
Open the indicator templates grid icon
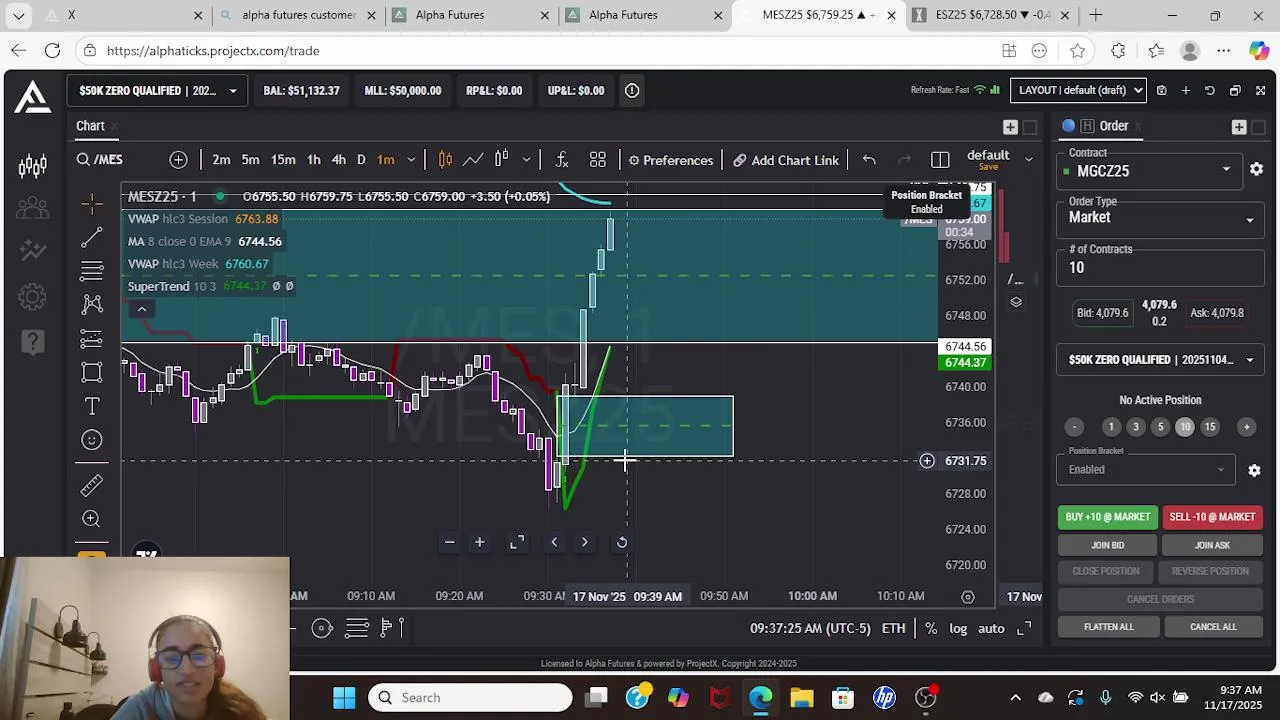click(x=598, y=160)
